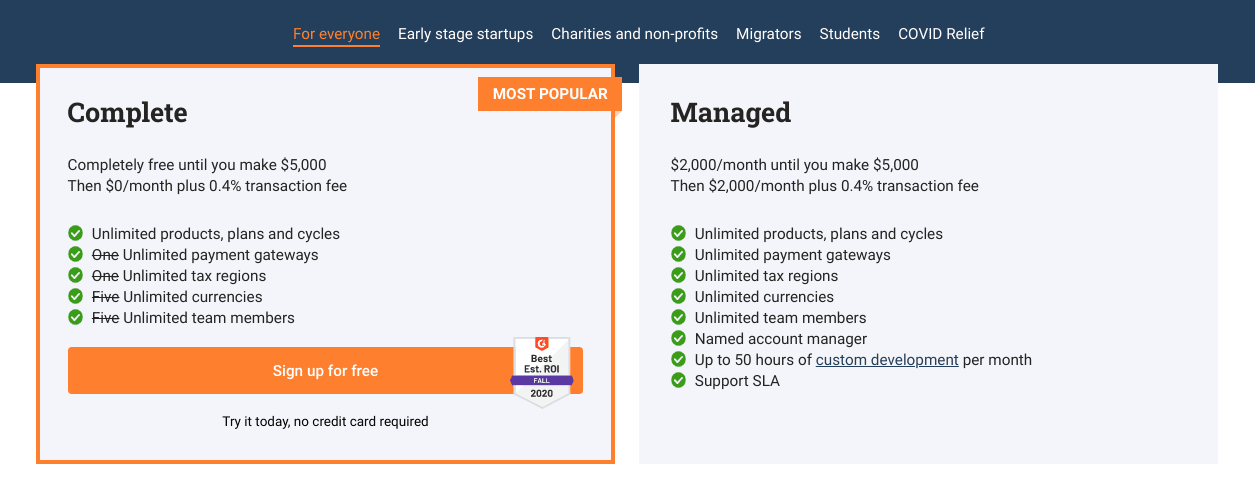Click green checkmark beside Support SLA
1255x499 pixels.
678,381
